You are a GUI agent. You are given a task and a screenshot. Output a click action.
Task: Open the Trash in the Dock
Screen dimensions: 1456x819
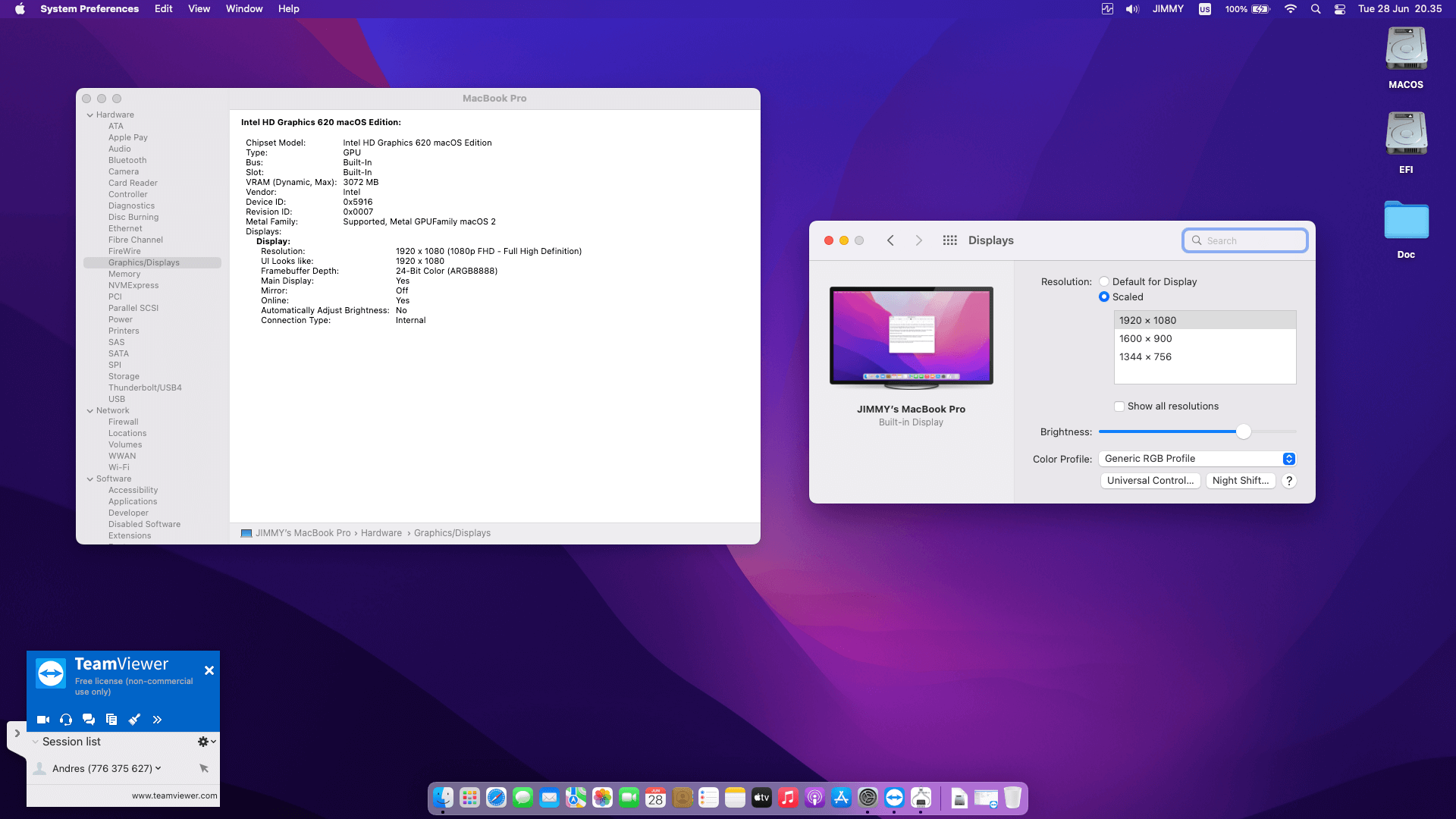pos(1012,798)
